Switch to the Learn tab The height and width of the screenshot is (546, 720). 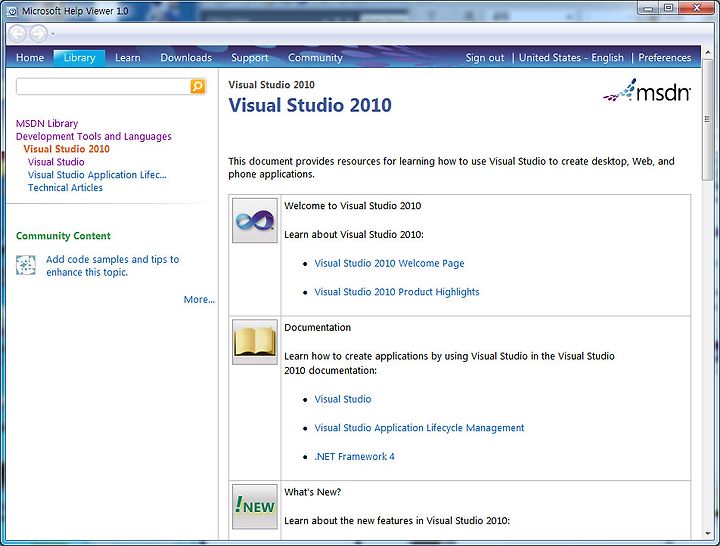[128, 58]
